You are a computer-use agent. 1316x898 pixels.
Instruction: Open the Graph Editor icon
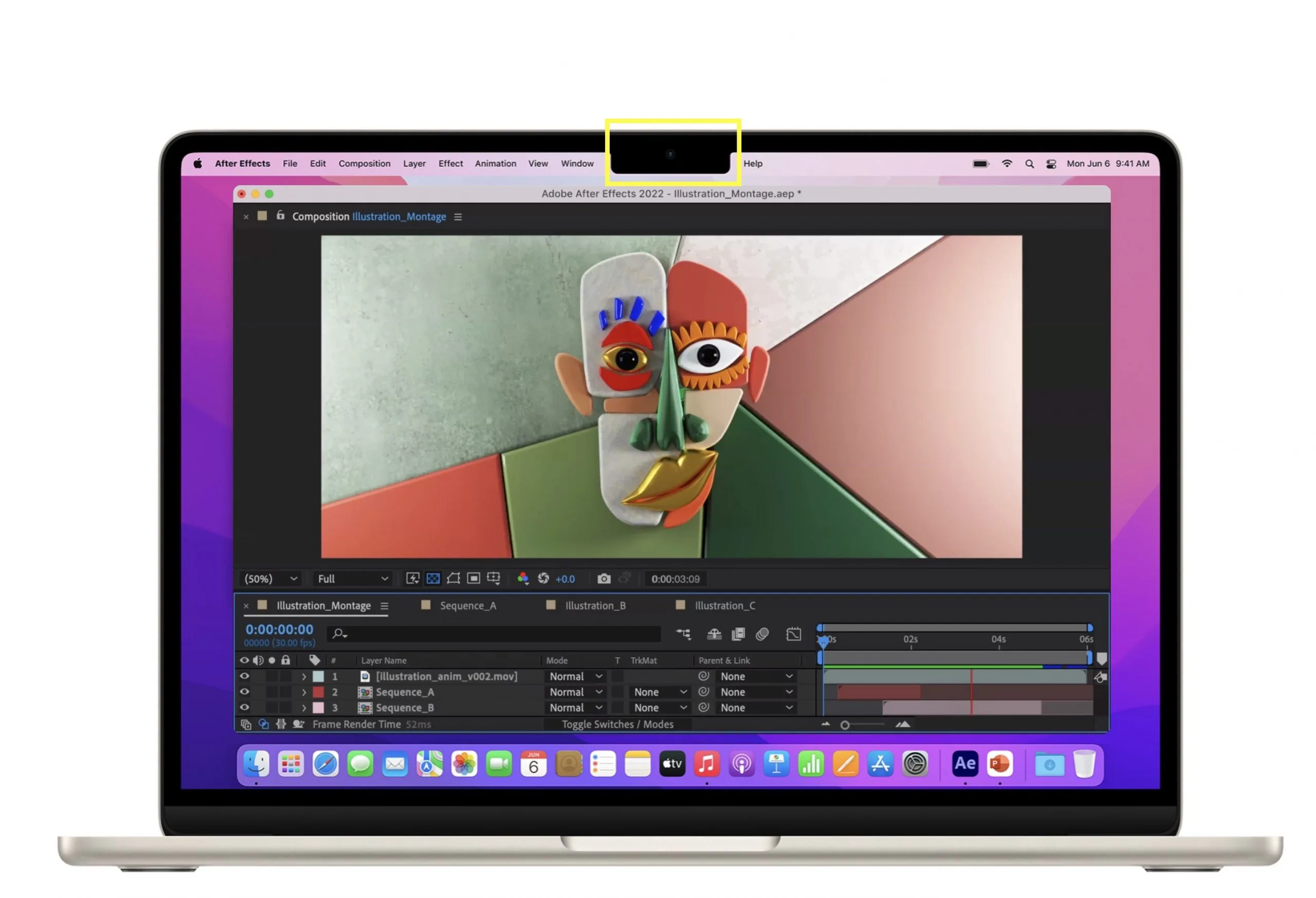(x=793, y=634)
